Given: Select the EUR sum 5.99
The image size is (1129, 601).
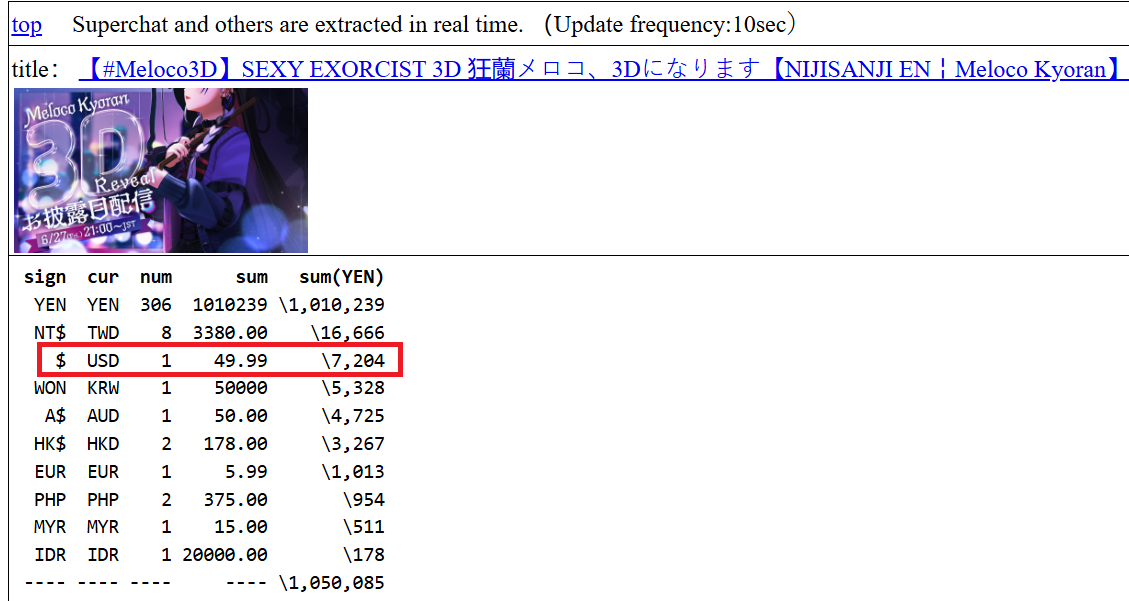Looking at the screenshot, I should pyautogui.click(x=246, y=472).
